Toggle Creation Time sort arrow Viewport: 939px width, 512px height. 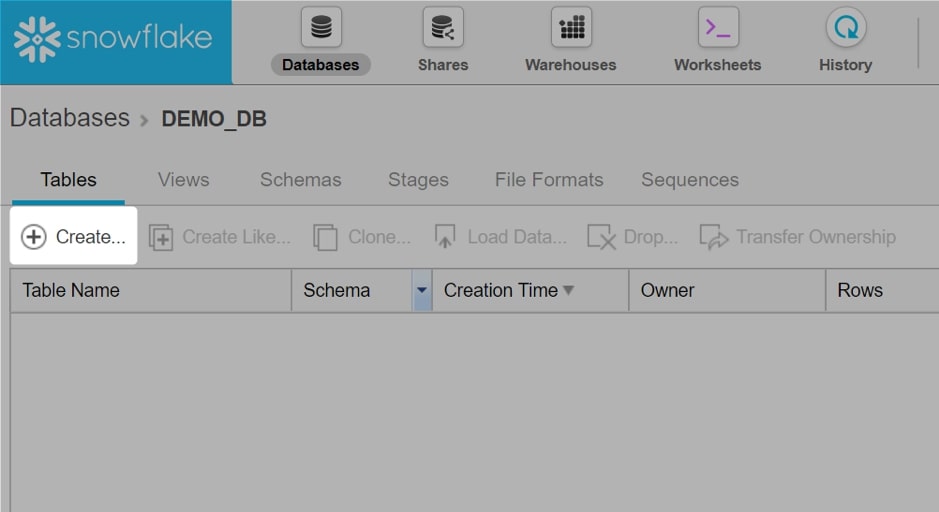point(568,290)
